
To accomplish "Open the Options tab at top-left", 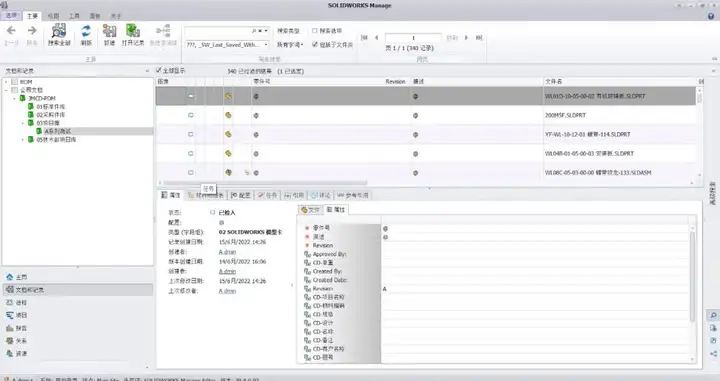I will [11, 16].
